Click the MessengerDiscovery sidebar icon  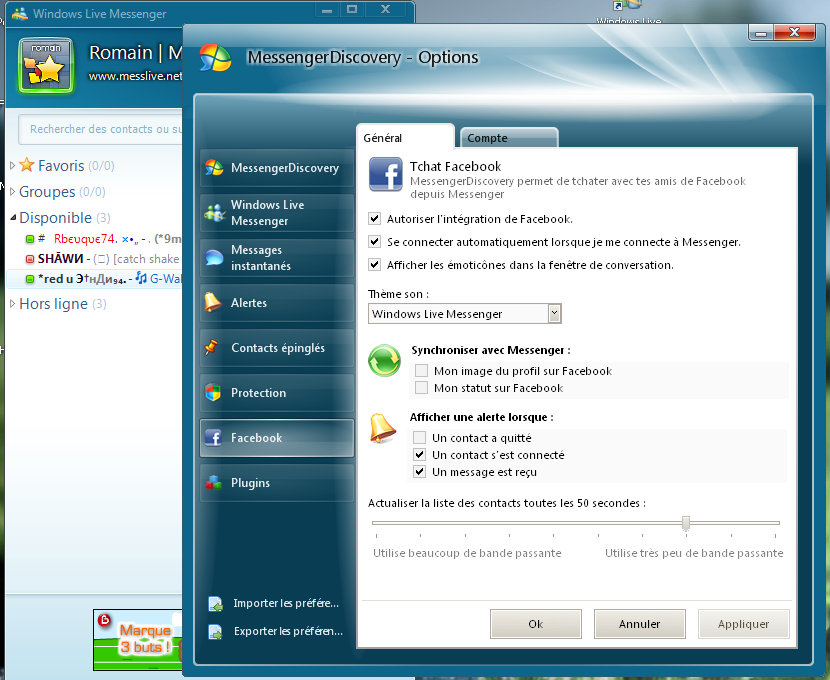click(214, 167)
